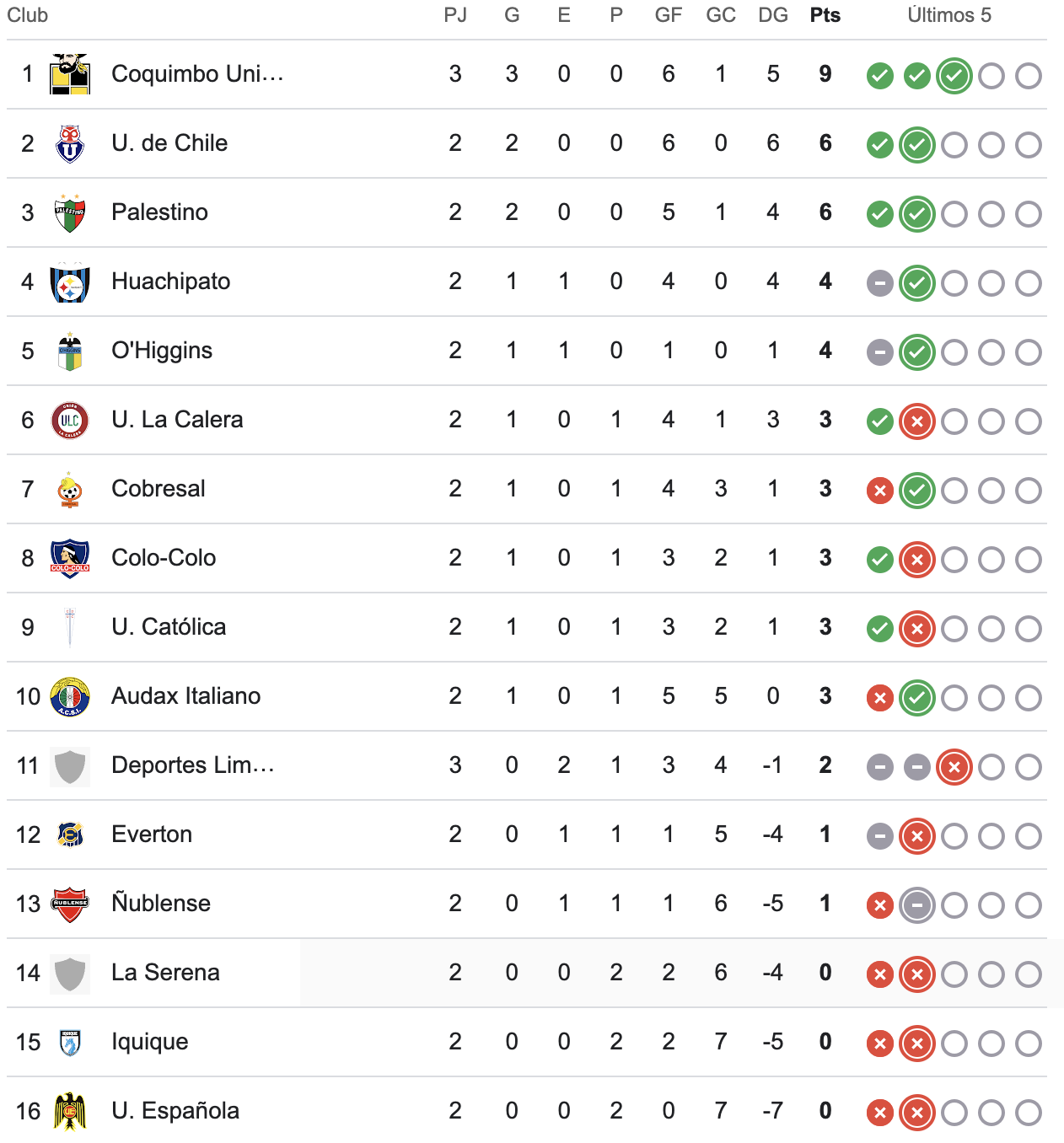
Task: Select the Everton team row name
Action: 152,834
